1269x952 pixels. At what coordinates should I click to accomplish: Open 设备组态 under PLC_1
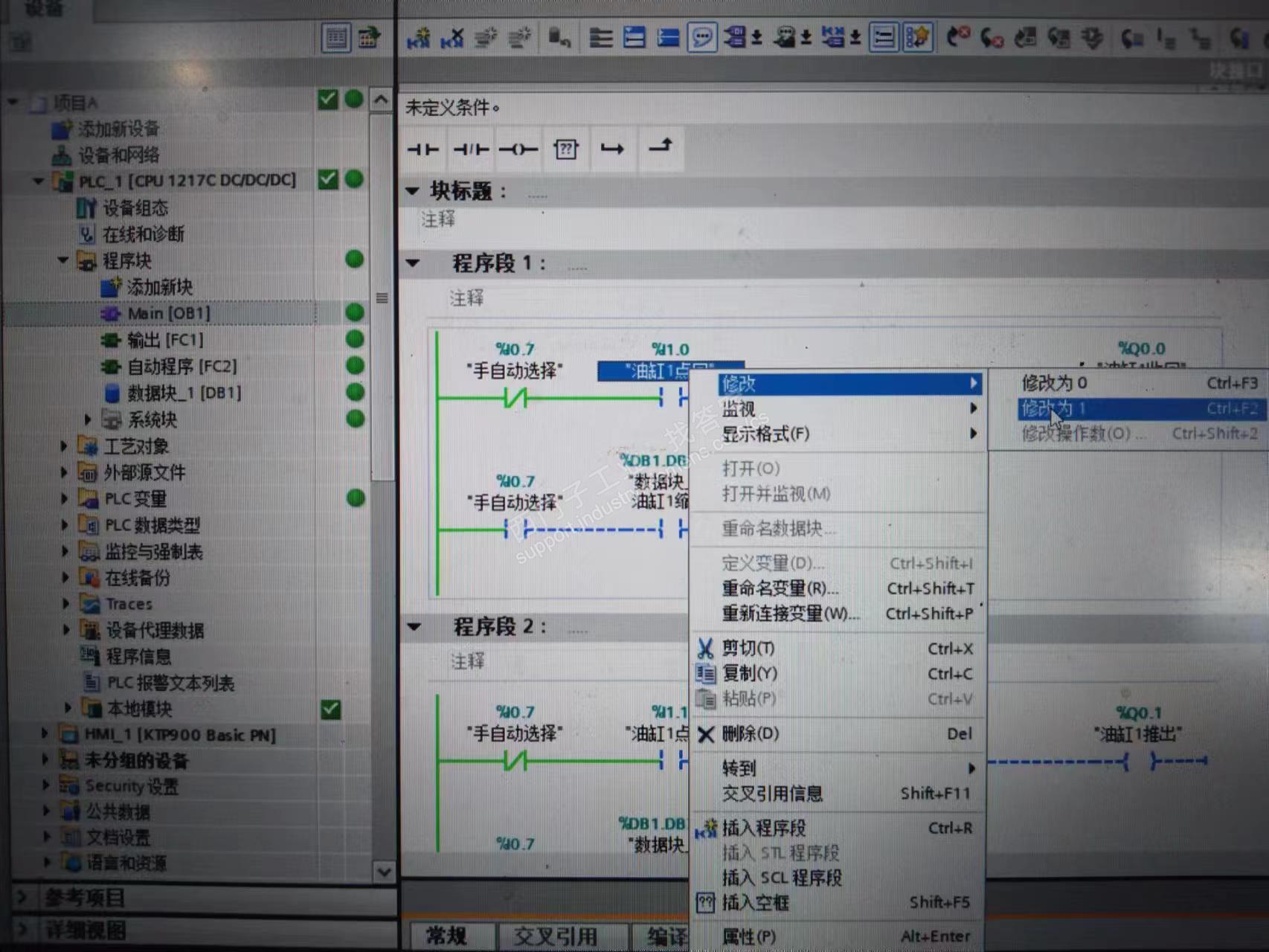click(135, 208)
